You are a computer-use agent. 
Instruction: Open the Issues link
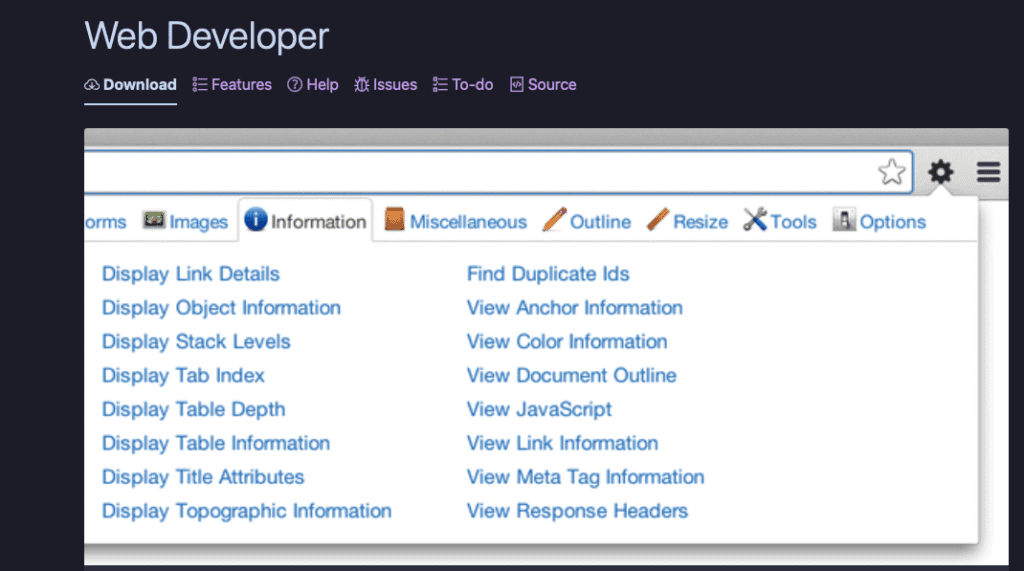(386, 85)
